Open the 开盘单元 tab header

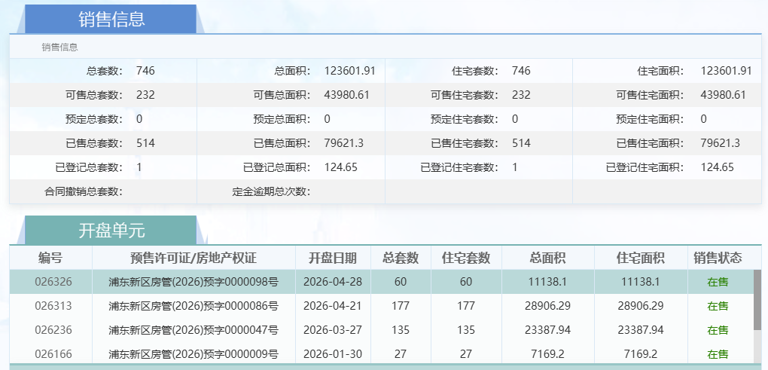point(111,230)
